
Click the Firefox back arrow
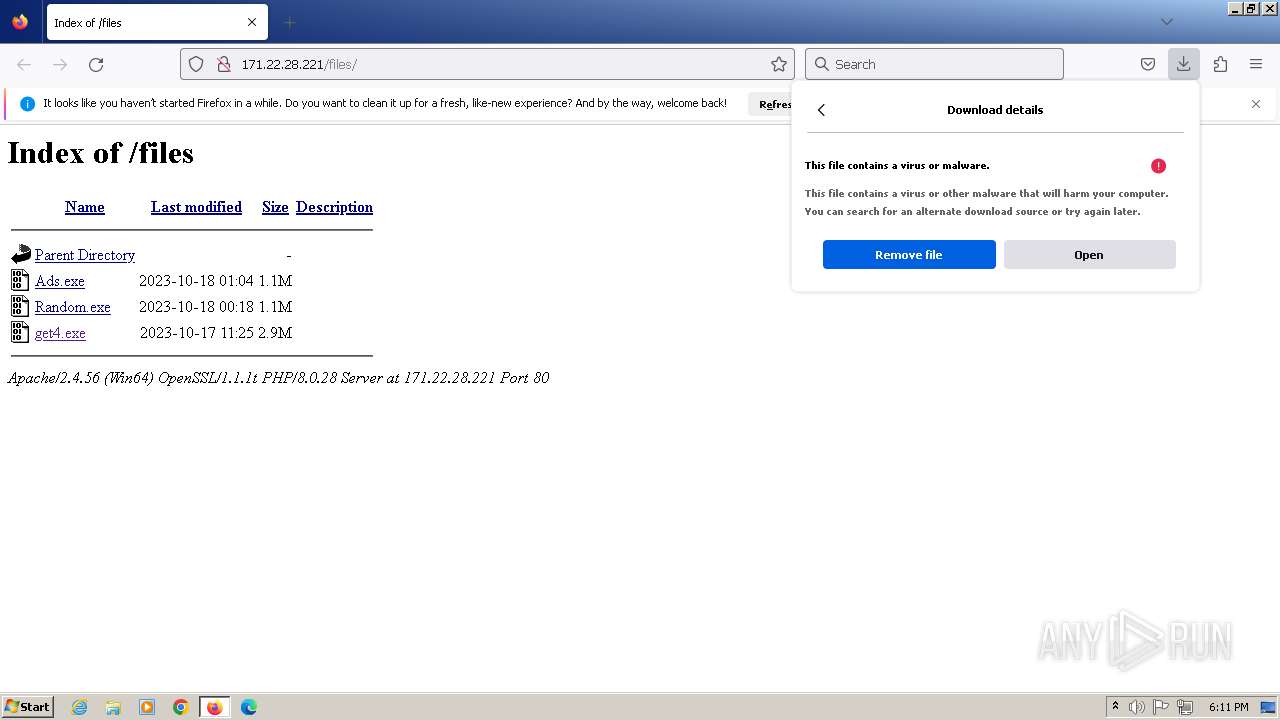(x=24, y=64)
